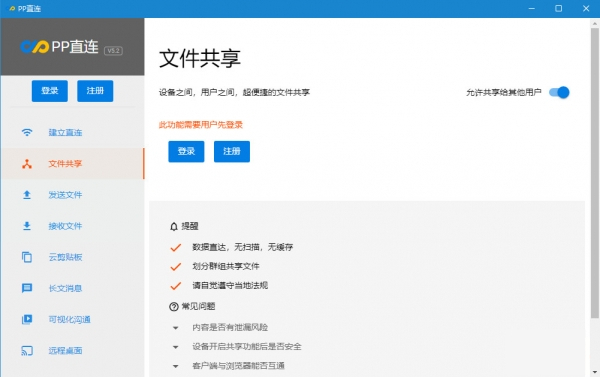Click the 注册 button under login notice

tap(232, 152)
